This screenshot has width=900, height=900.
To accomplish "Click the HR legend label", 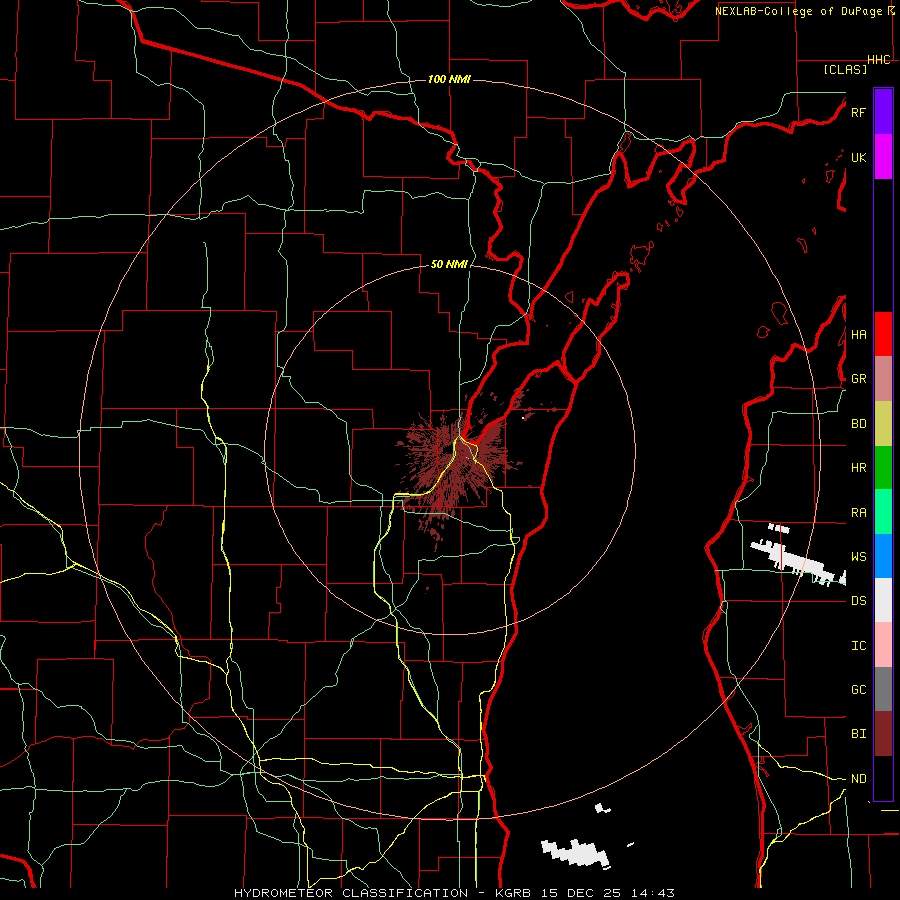I will pyautogui.click(x=858, y=468).
